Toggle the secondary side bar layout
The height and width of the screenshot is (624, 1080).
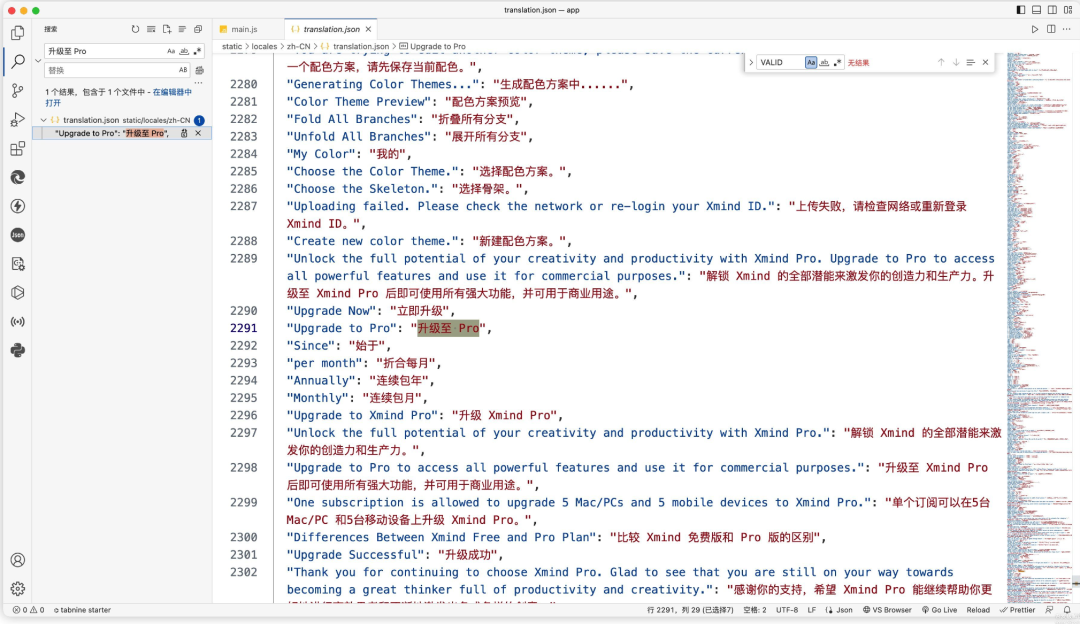tap(1052, 10)
